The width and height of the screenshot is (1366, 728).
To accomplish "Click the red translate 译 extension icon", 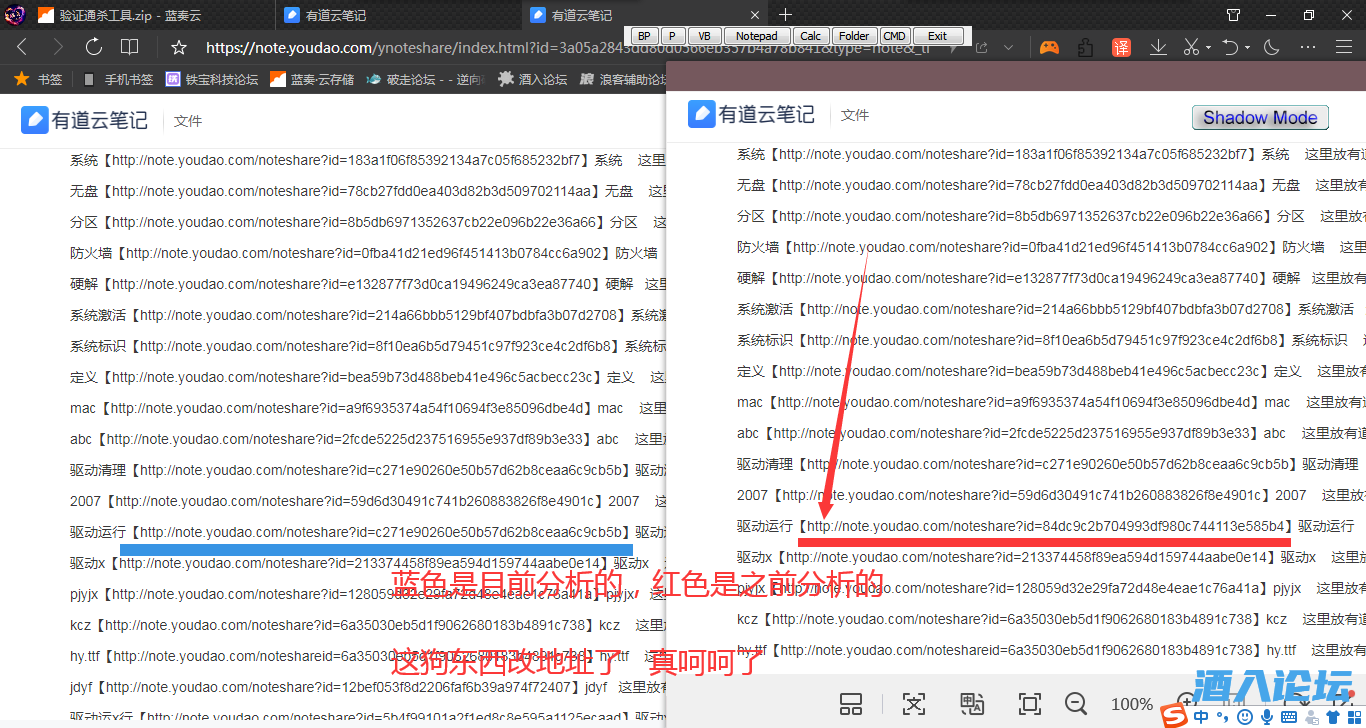I will pyautogui.click(x=1121, y=47).
